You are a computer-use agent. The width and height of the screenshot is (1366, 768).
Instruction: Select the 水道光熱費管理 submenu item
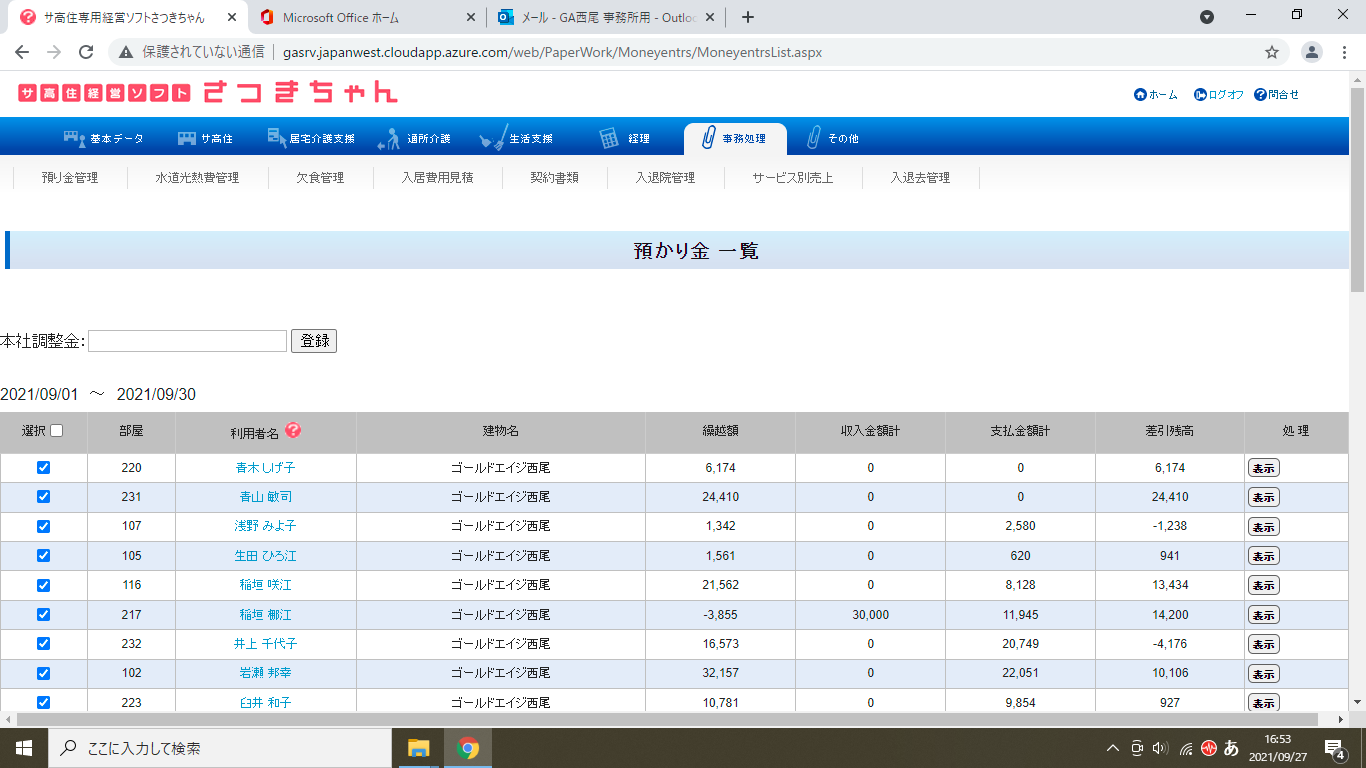pos(197,178)
